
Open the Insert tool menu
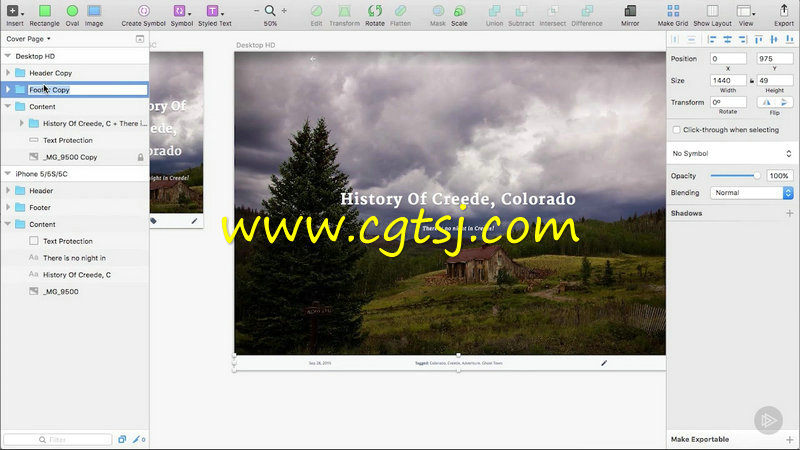(14, 15)
